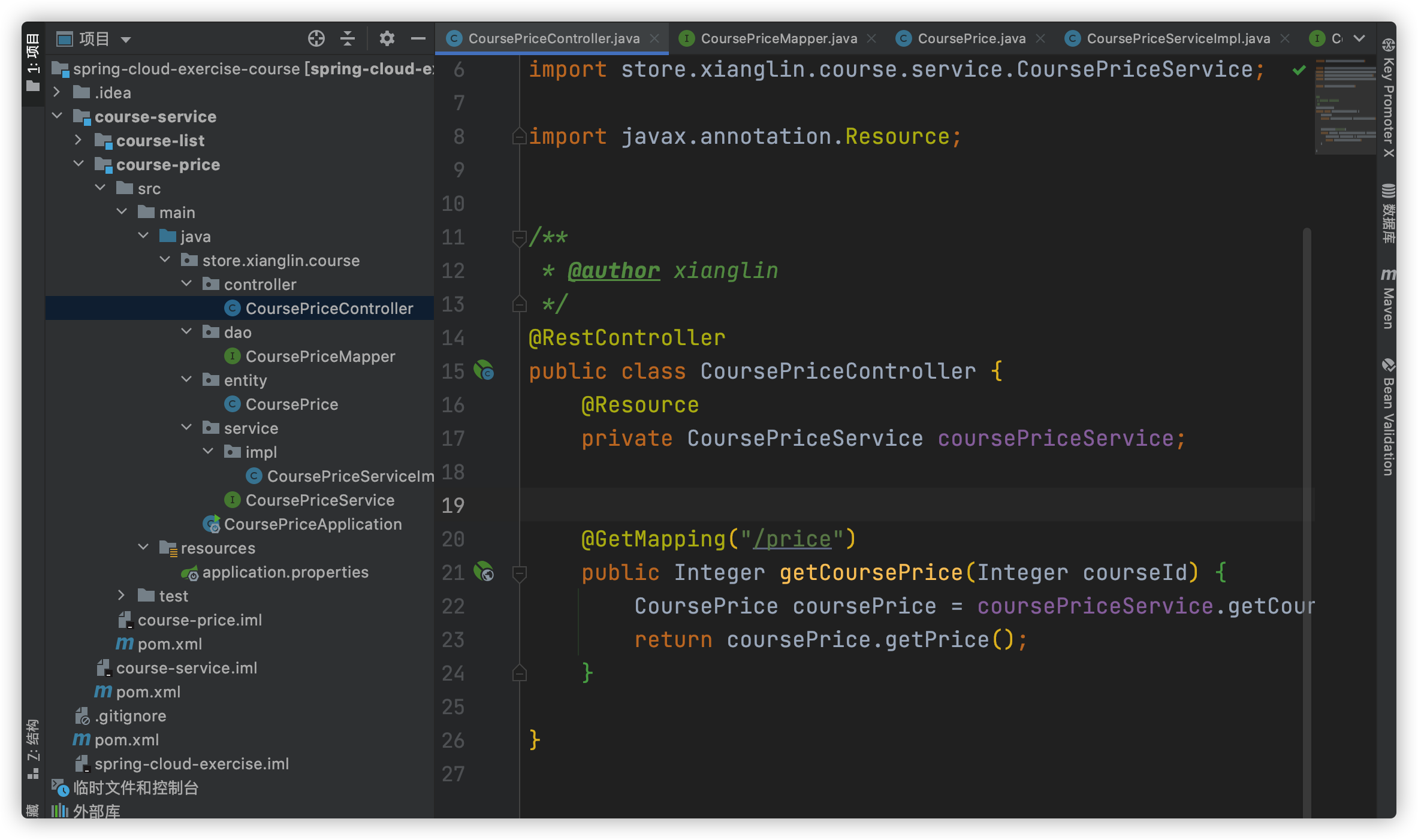Click the @author Javadoc tag

point(614,271)
